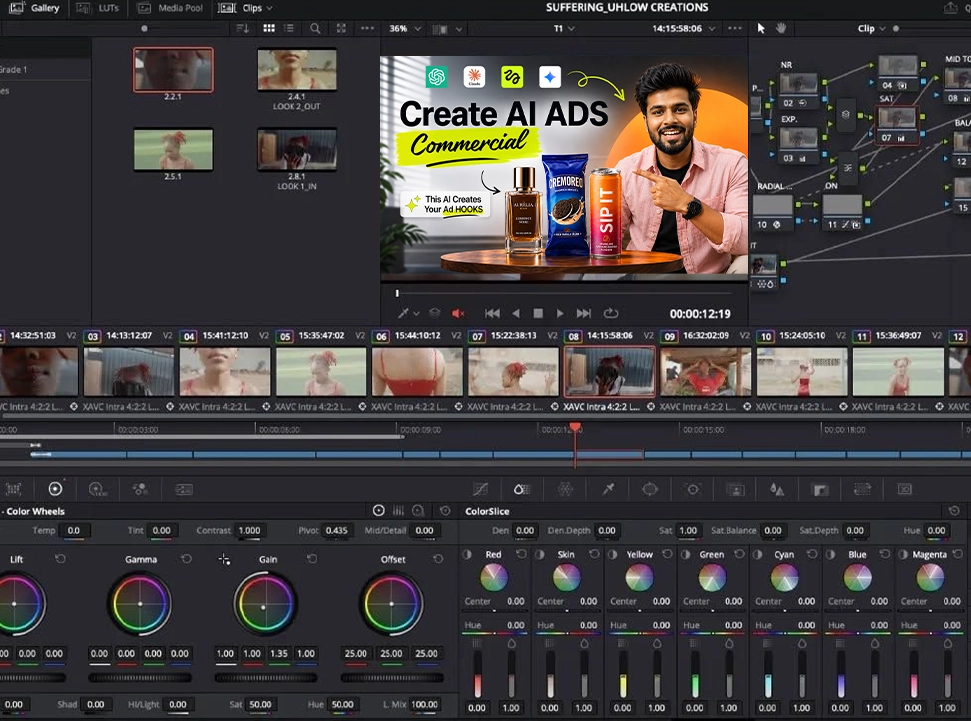Open the Media Pool panel
Screen dimensions: 971x721
point(170,8)
